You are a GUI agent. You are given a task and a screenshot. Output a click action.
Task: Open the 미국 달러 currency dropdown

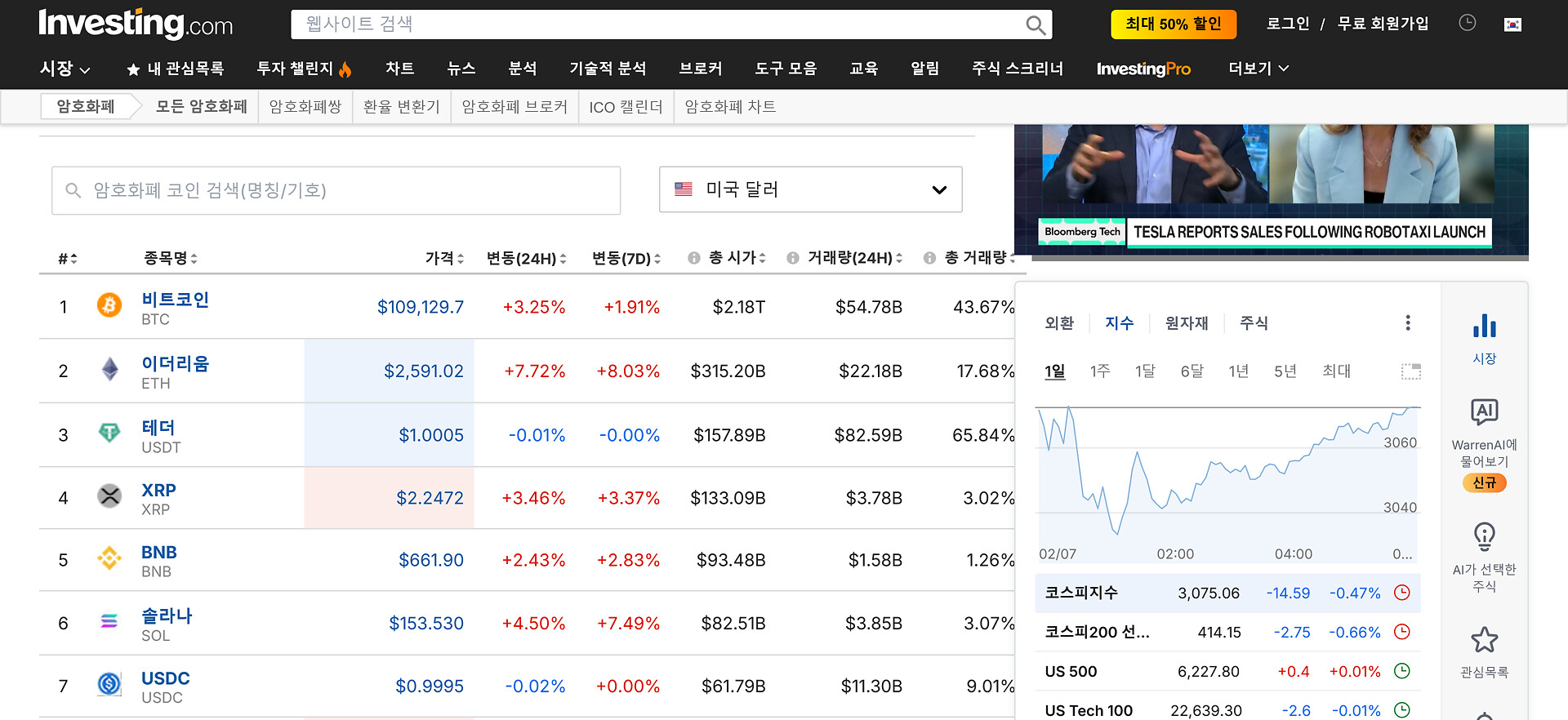810,189
